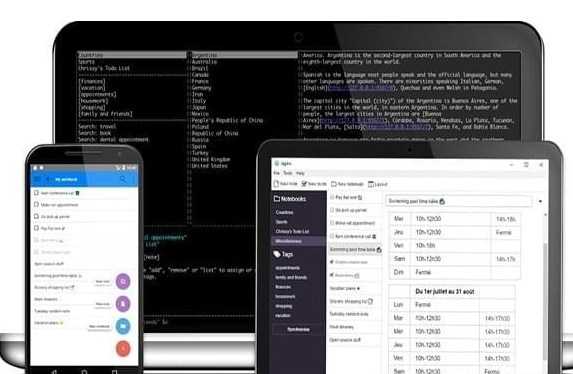Tap the red close floating action button

[123, 348]
